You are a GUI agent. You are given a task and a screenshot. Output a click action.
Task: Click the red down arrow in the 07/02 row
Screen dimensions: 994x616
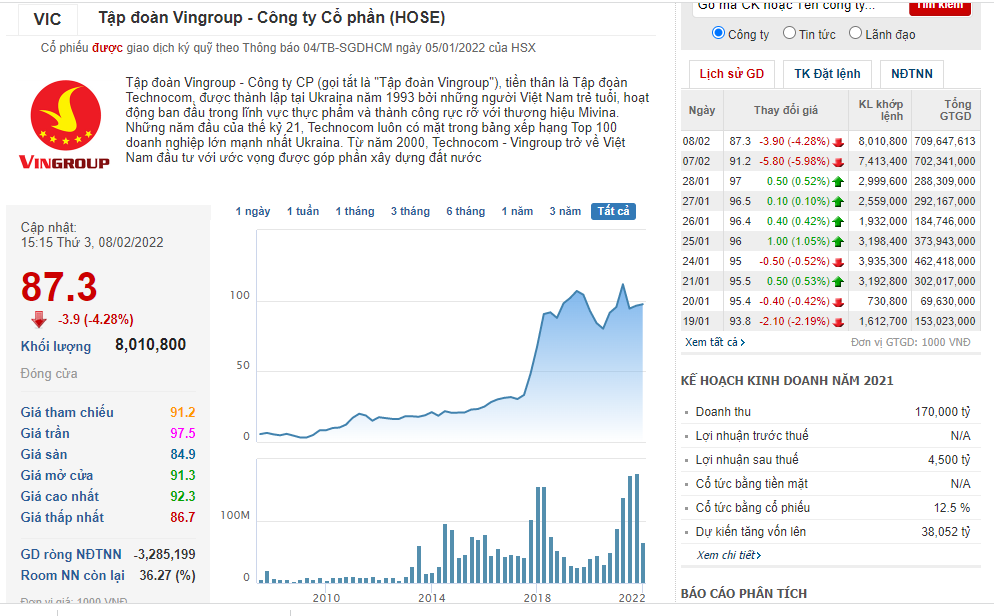click(839, 162)
